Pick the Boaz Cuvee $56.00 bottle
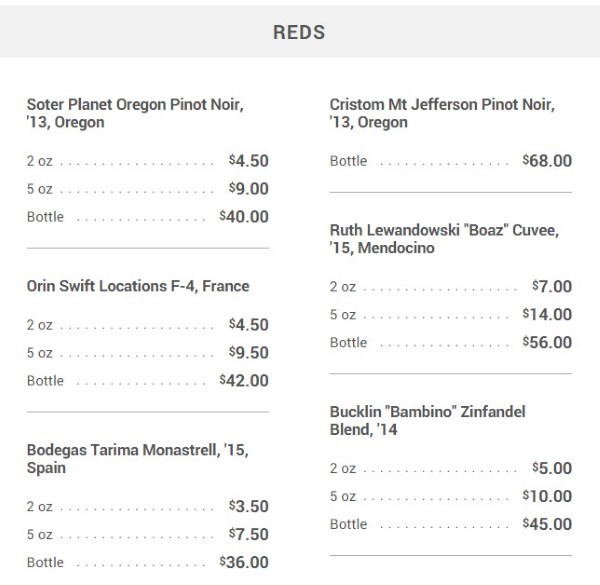Viewport: 600px width, 585px height. pos(451,342)
